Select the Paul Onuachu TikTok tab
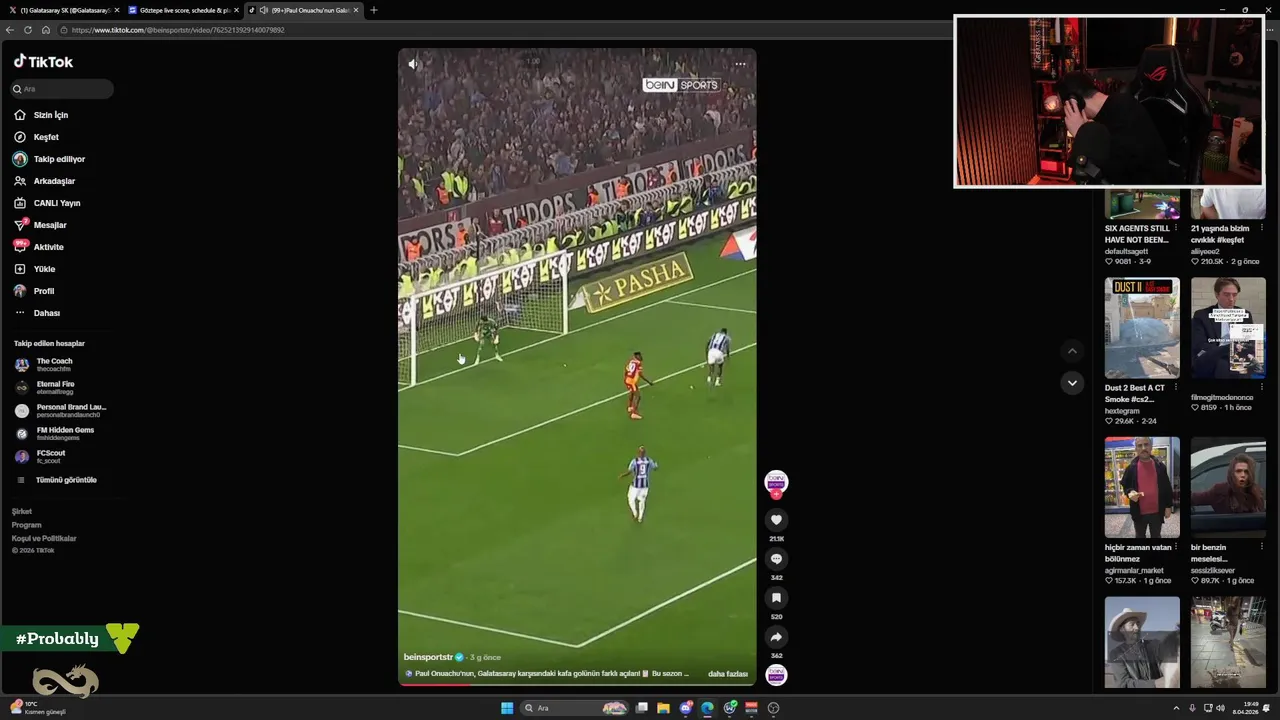 click(303, 10)
